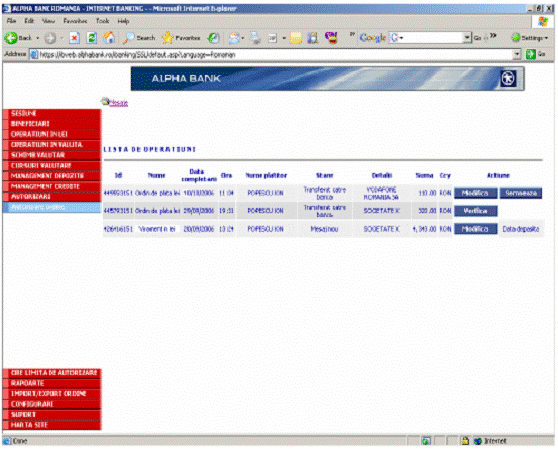The height and width of the screenshot is (450, 558).
Task: Open CURSURI VALUTARE in the sidebar
Action: [x=52, y=166]
